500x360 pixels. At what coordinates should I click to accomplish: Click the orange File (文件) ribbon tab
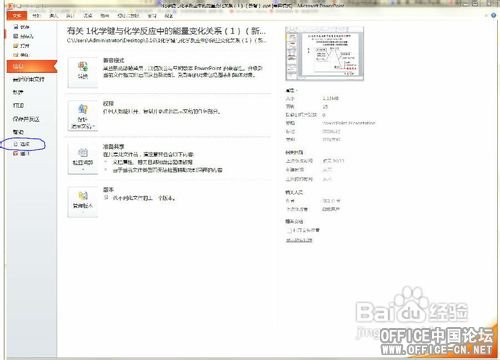pyautogui.click(x=17, y=16)
